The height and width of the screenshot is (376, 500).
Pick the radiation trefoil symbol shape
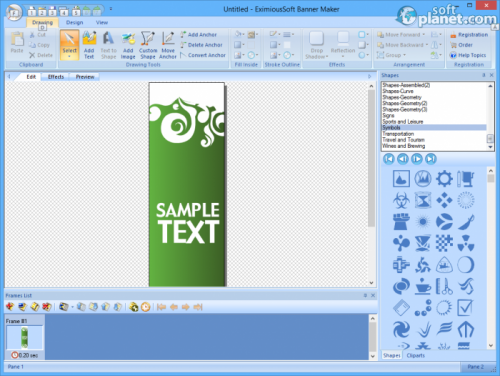[466, 244]
